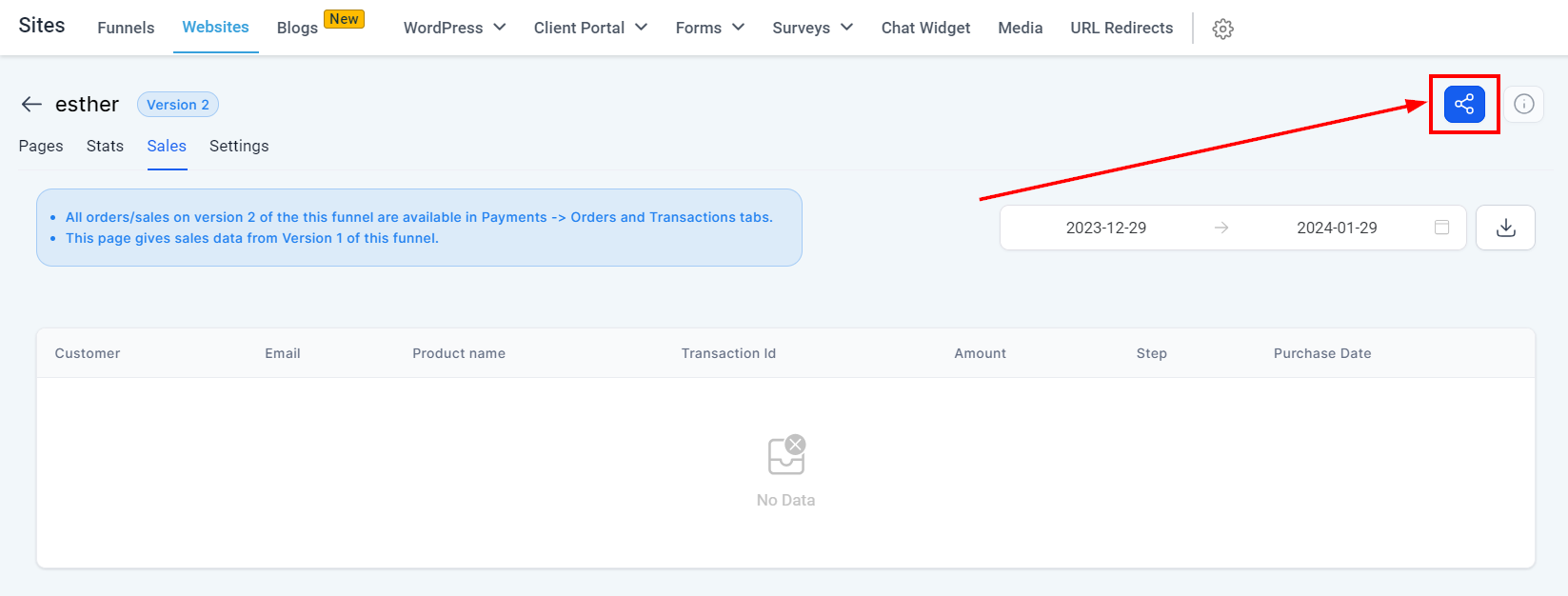Screen dimensions: 1568x596
Task: Open the Forms dropdown menu
Action: click(x=709, y=28)
